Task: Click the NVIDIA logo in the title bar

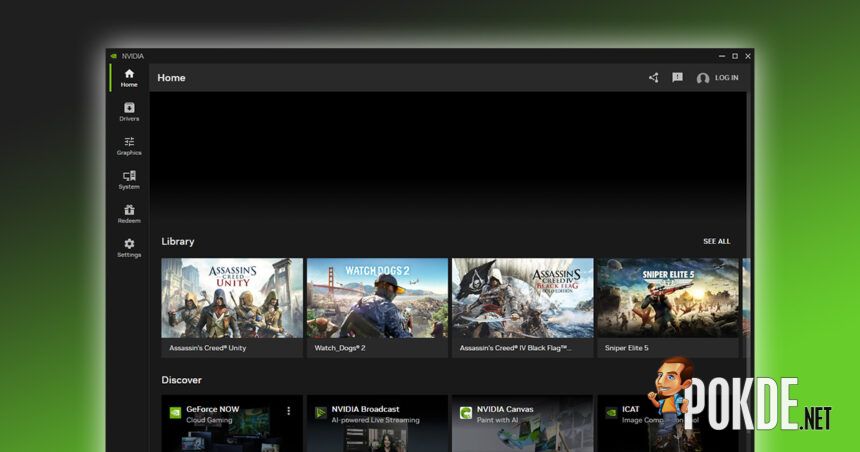Action: [114, 56]
